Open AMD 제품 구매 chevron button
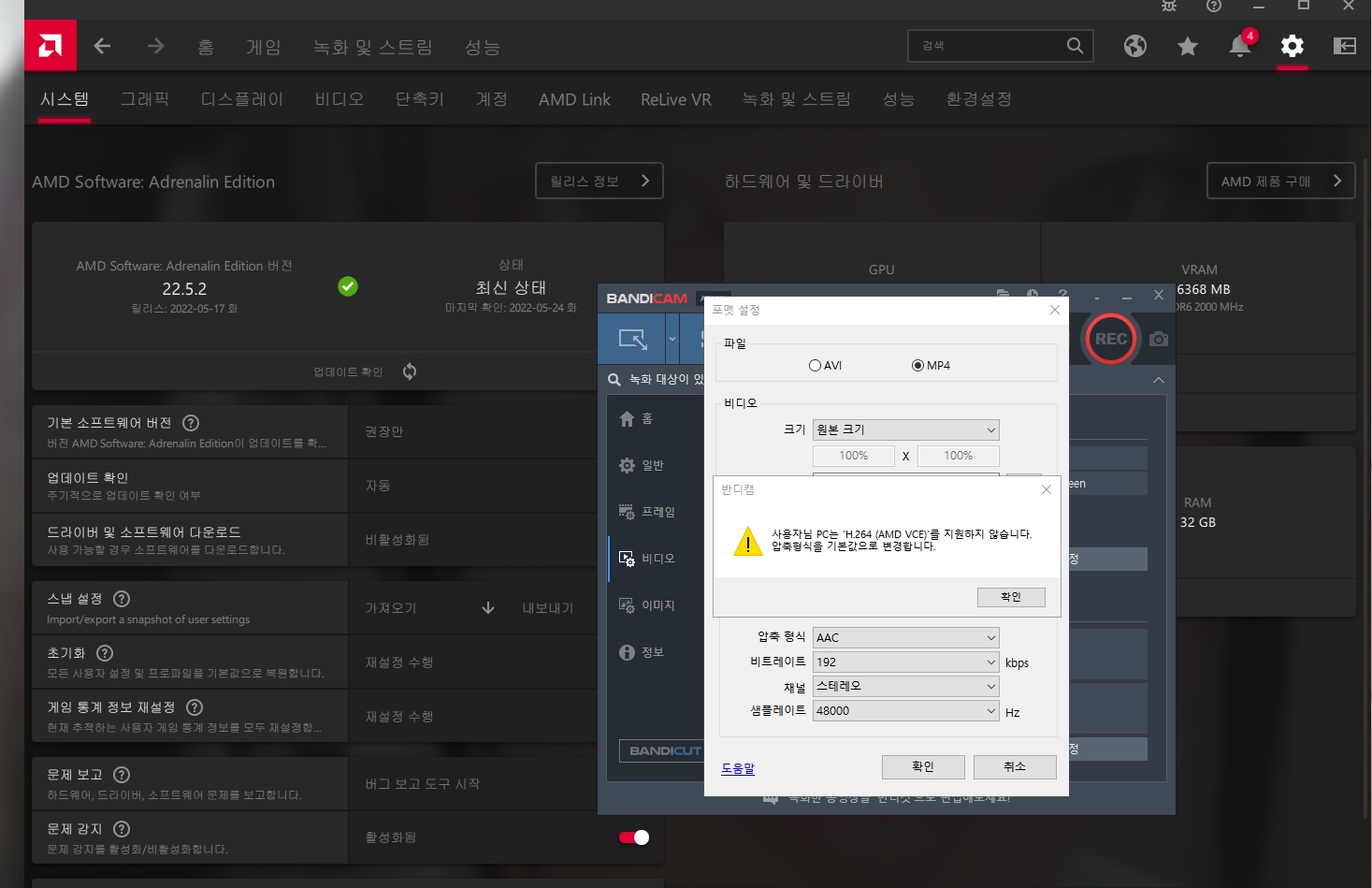1372x888 pixels. 1281,181
